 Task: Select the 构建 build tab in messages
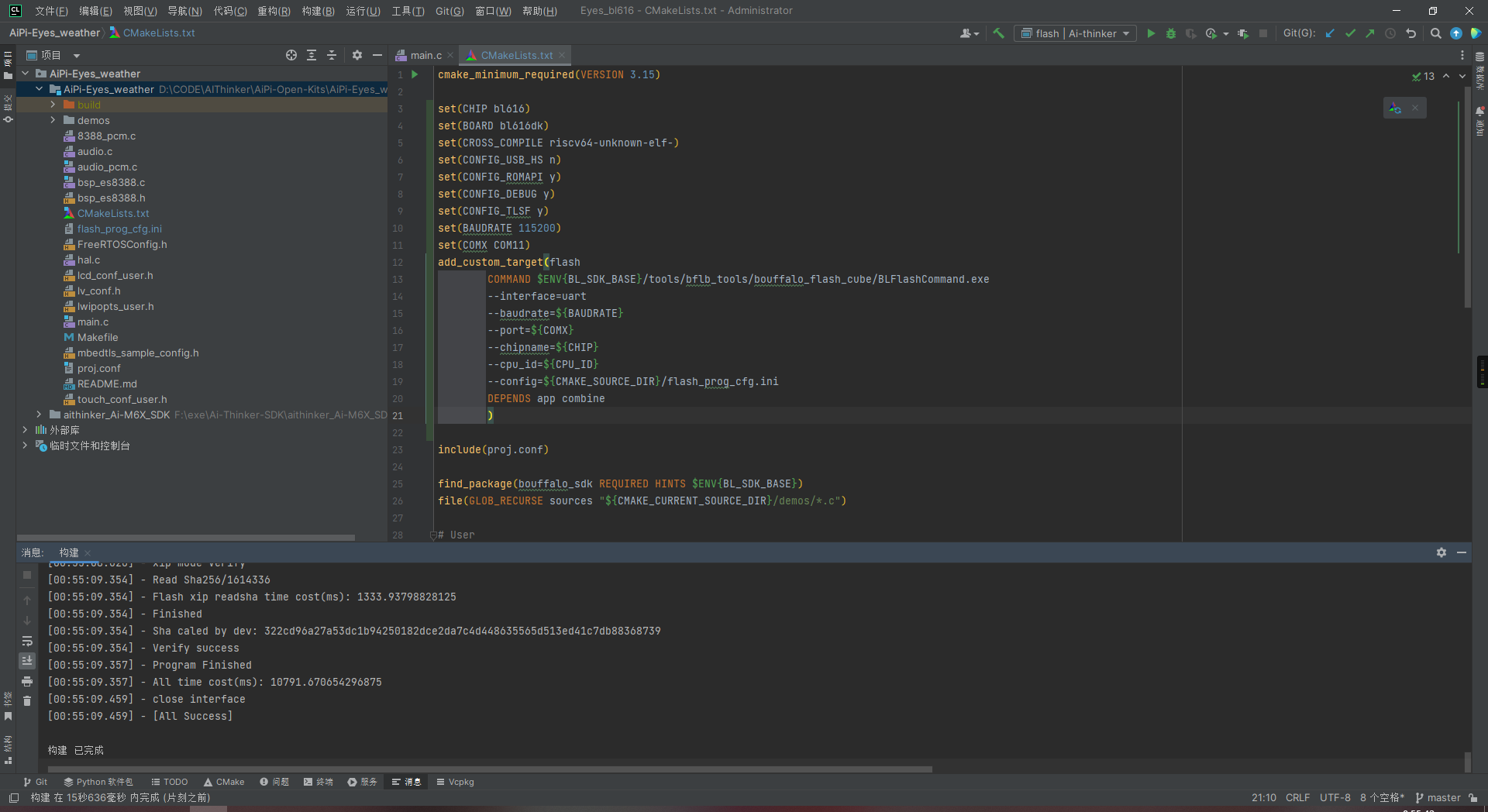(69, 552)
